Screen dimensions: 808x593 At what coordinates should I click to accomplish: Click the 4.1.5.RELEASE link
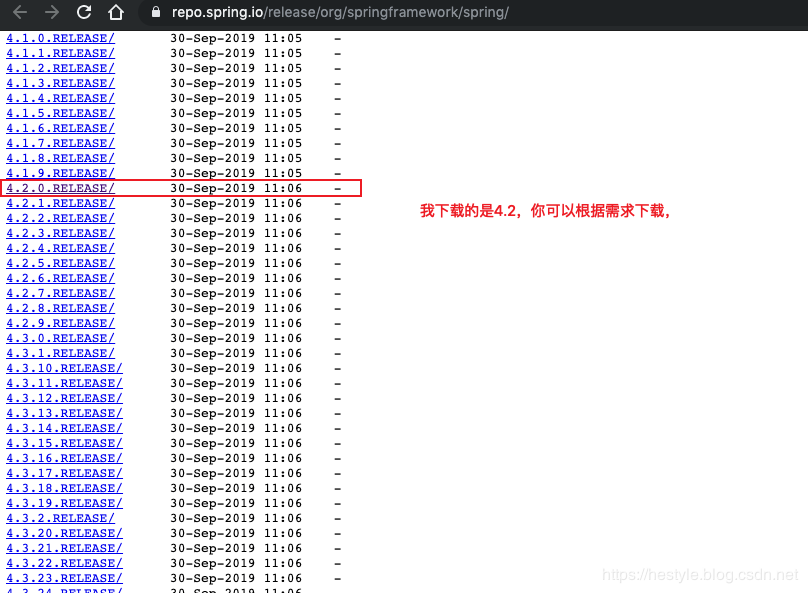click(x=57, y=113)
